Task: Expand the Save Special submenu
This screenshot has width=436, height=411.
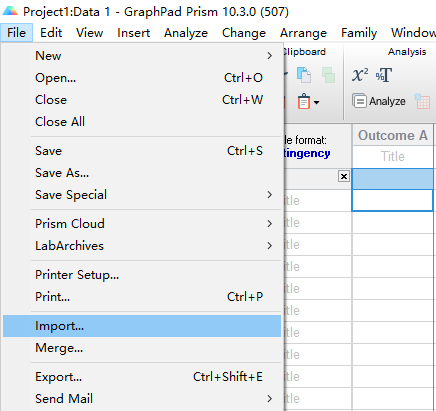Action: pyautogui.click(x=142, y=195)
